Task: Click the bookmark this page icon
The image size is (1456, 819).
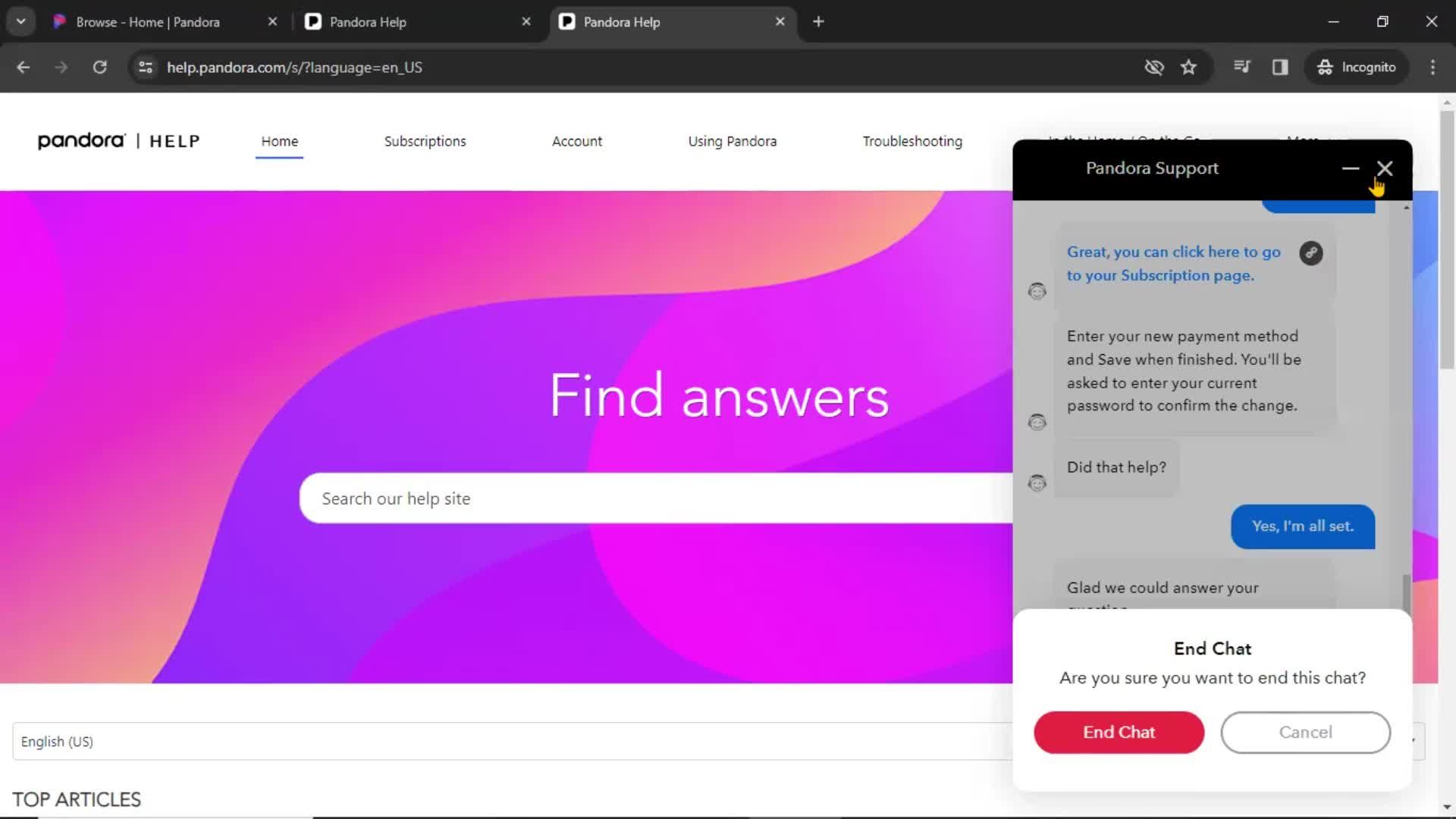Action: (x=1189, y=67)
